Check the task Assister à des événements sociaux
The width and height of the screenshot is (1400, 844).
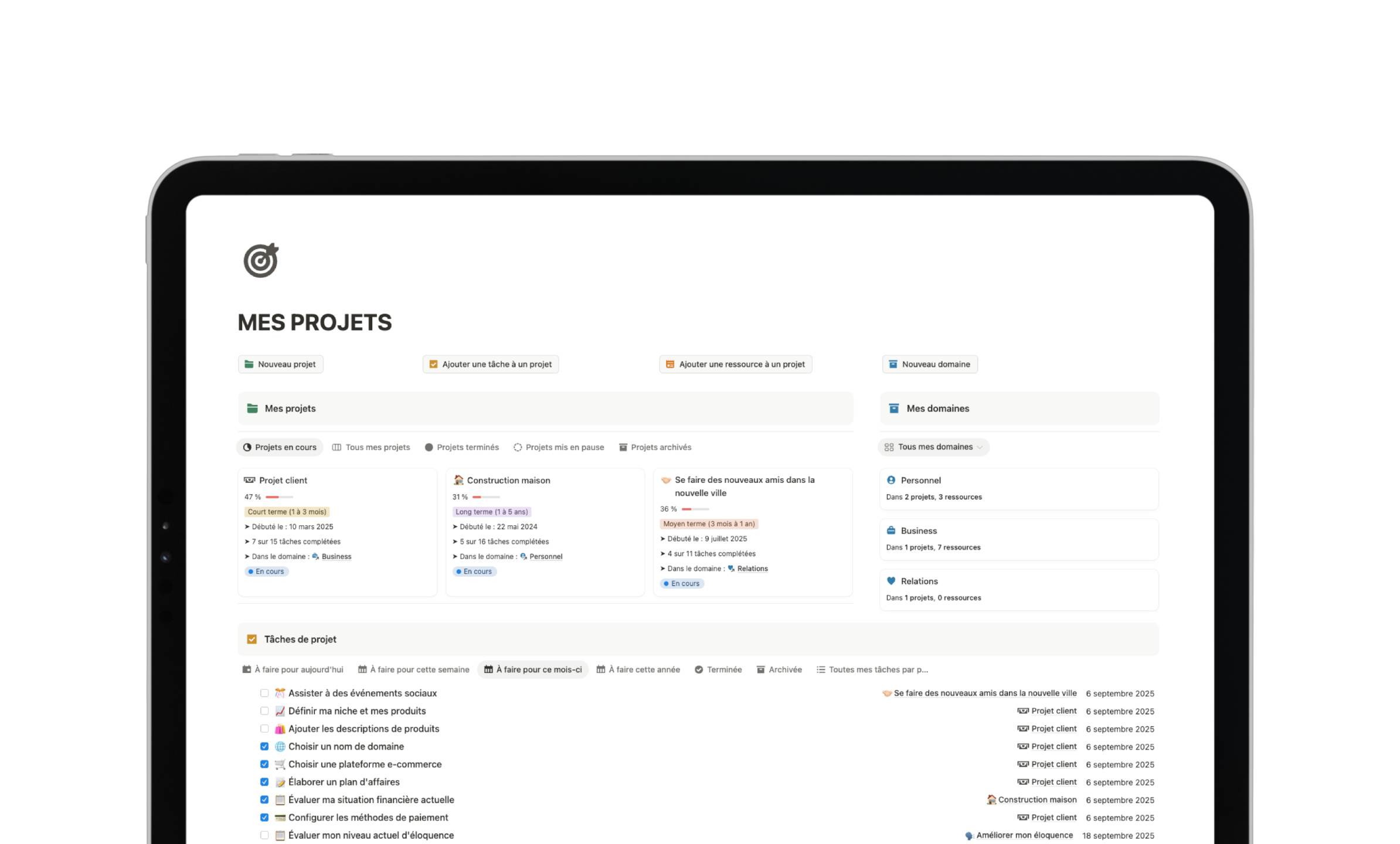[x=264, y=693]
